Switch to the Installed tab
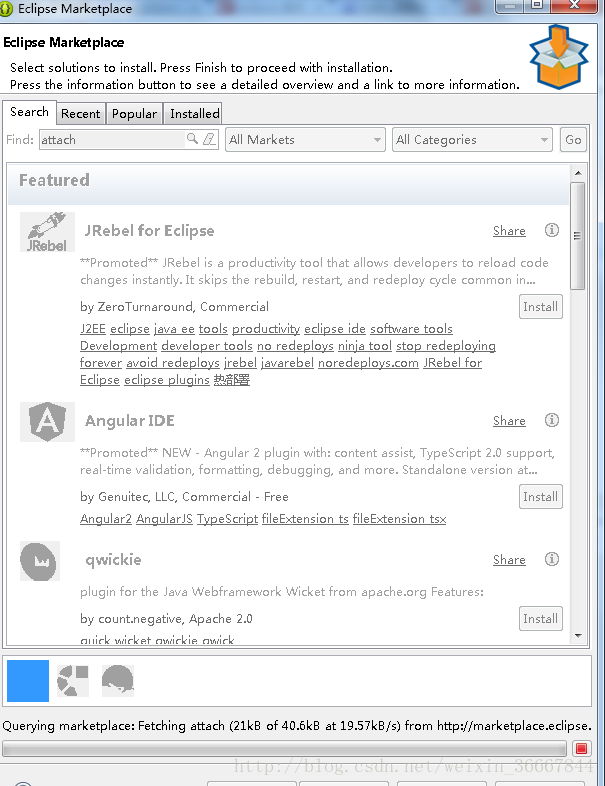Screen dimensions: 605x786 click(194, 114)
